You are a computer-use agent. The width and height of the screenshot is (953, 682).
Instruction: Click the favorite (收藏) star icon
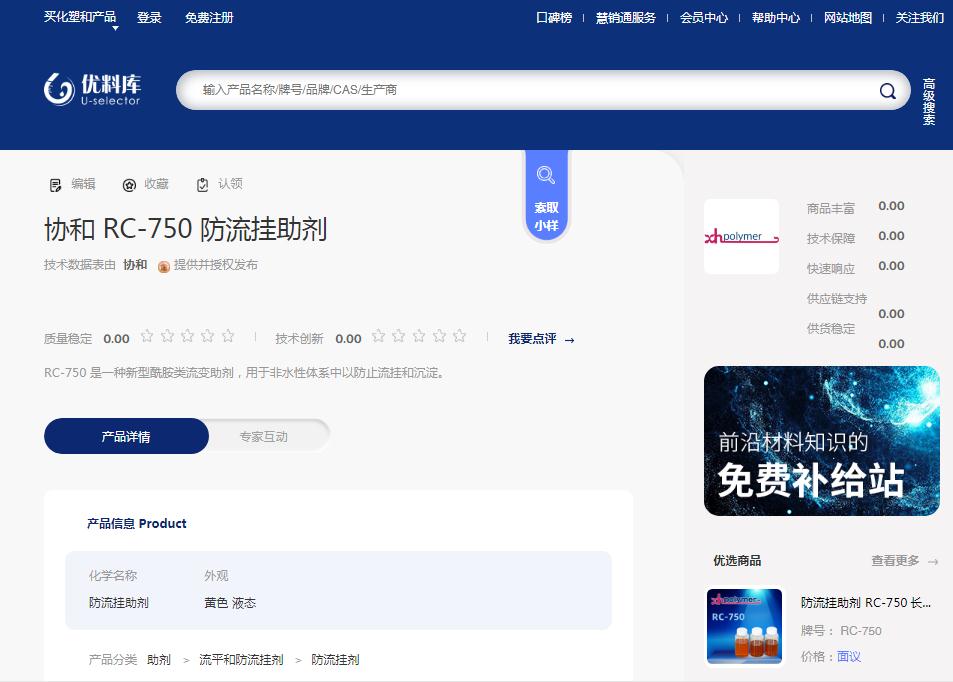coord(129,185)
